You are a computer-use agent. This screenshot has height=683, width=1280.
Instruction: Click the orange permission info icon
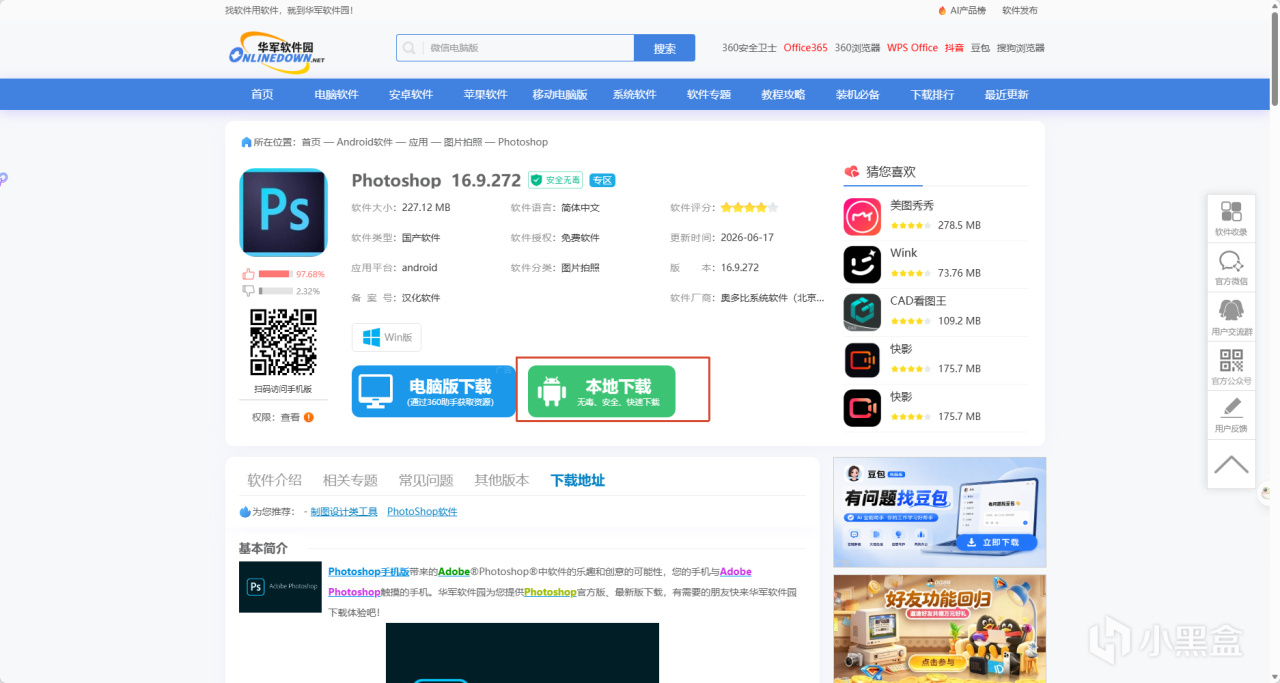[309, 417]
